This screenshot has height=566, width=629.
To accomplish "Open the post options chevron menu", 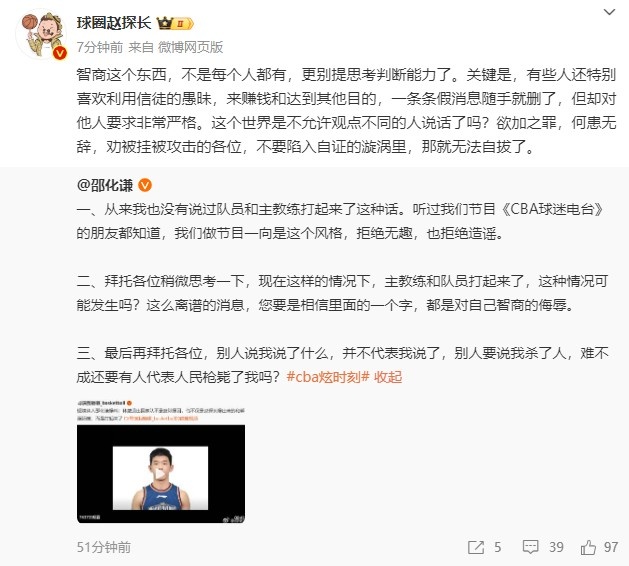I will tap(609, 12).
